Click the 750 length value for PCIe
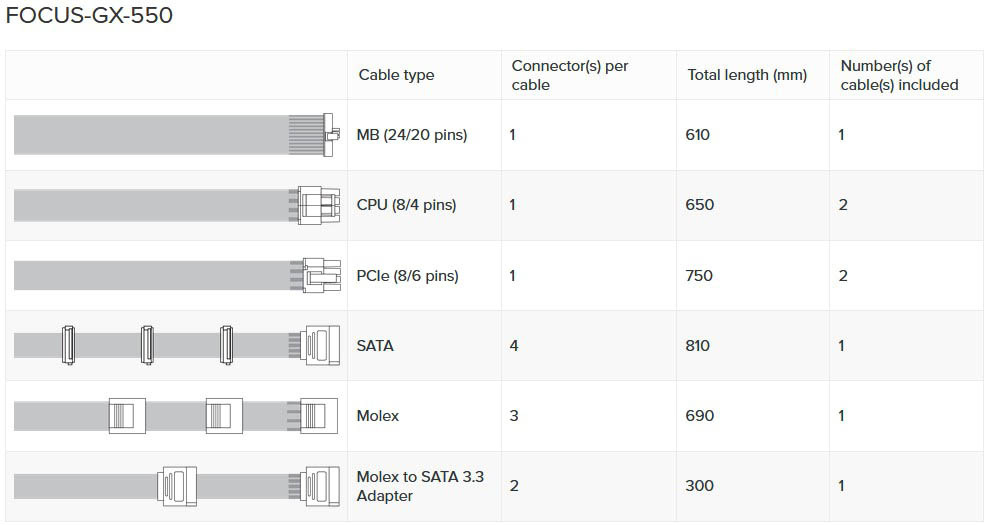This screenshot has width=988, height=525. 699,275
